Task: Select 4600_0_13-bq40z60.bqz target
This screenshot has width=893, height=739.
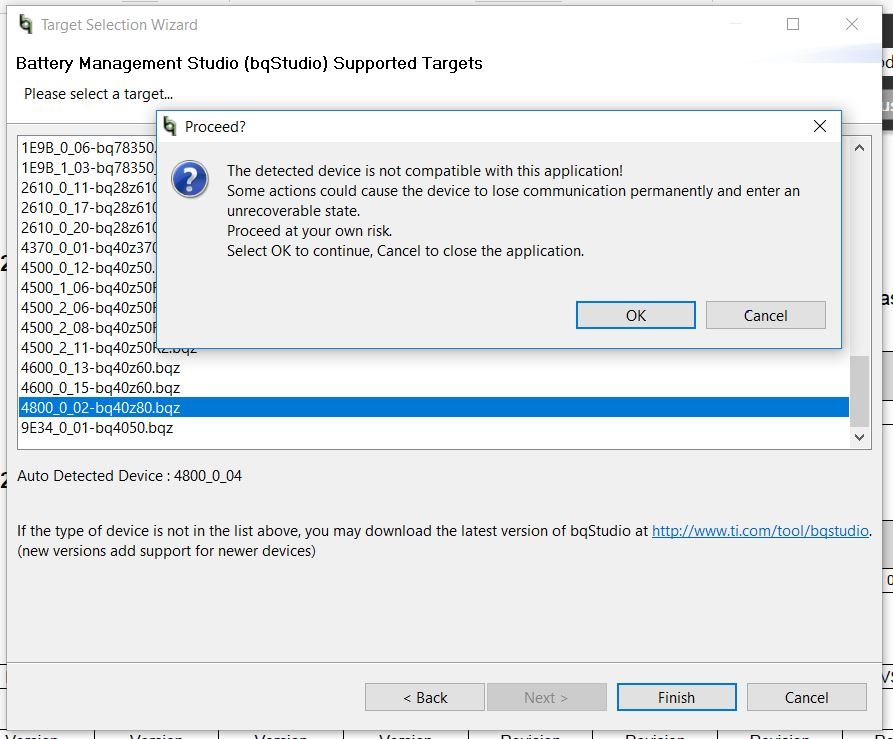Action: point(433,368)
